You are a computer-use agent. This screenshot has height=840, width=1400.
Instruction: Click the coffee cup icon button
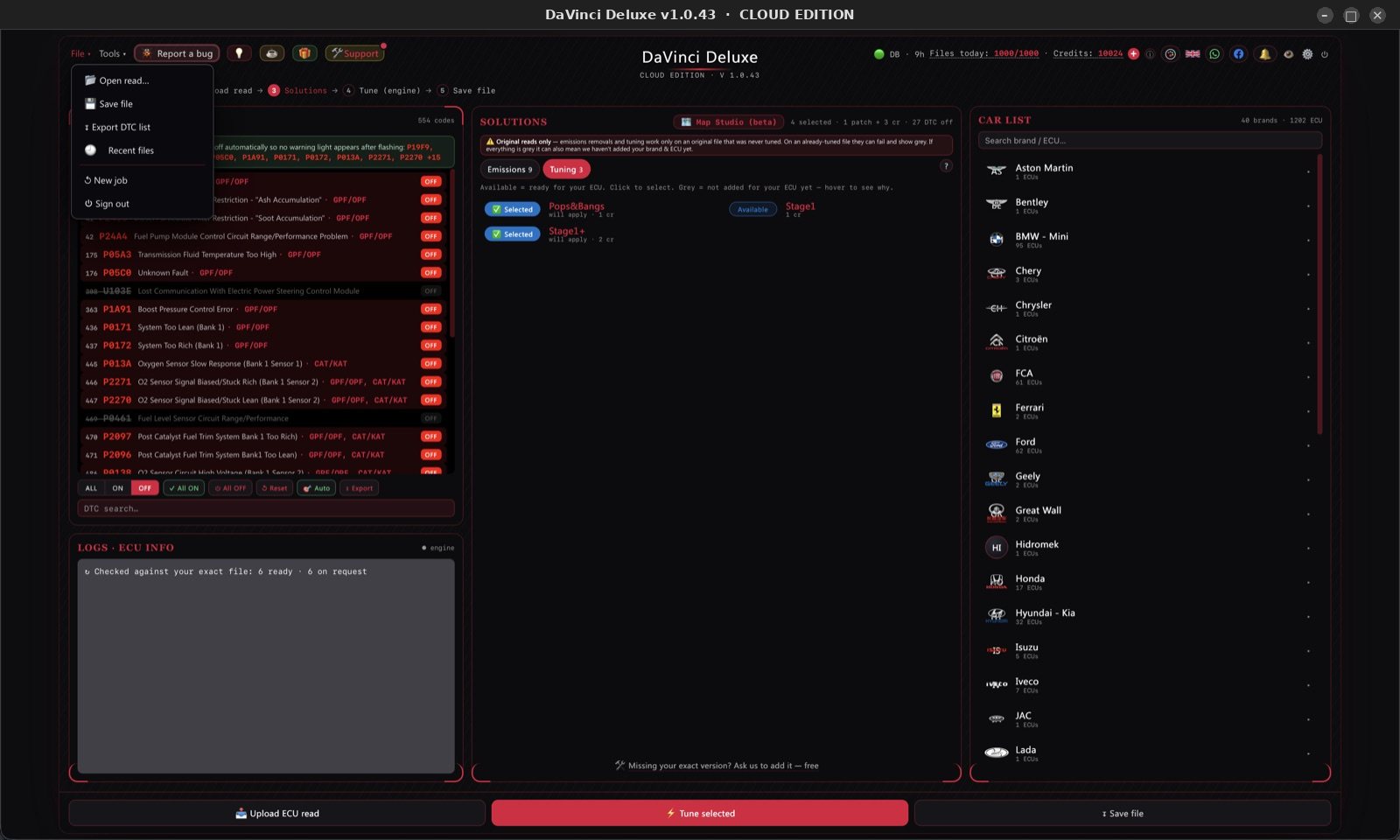pyautogui.click(x=271, y=53)
